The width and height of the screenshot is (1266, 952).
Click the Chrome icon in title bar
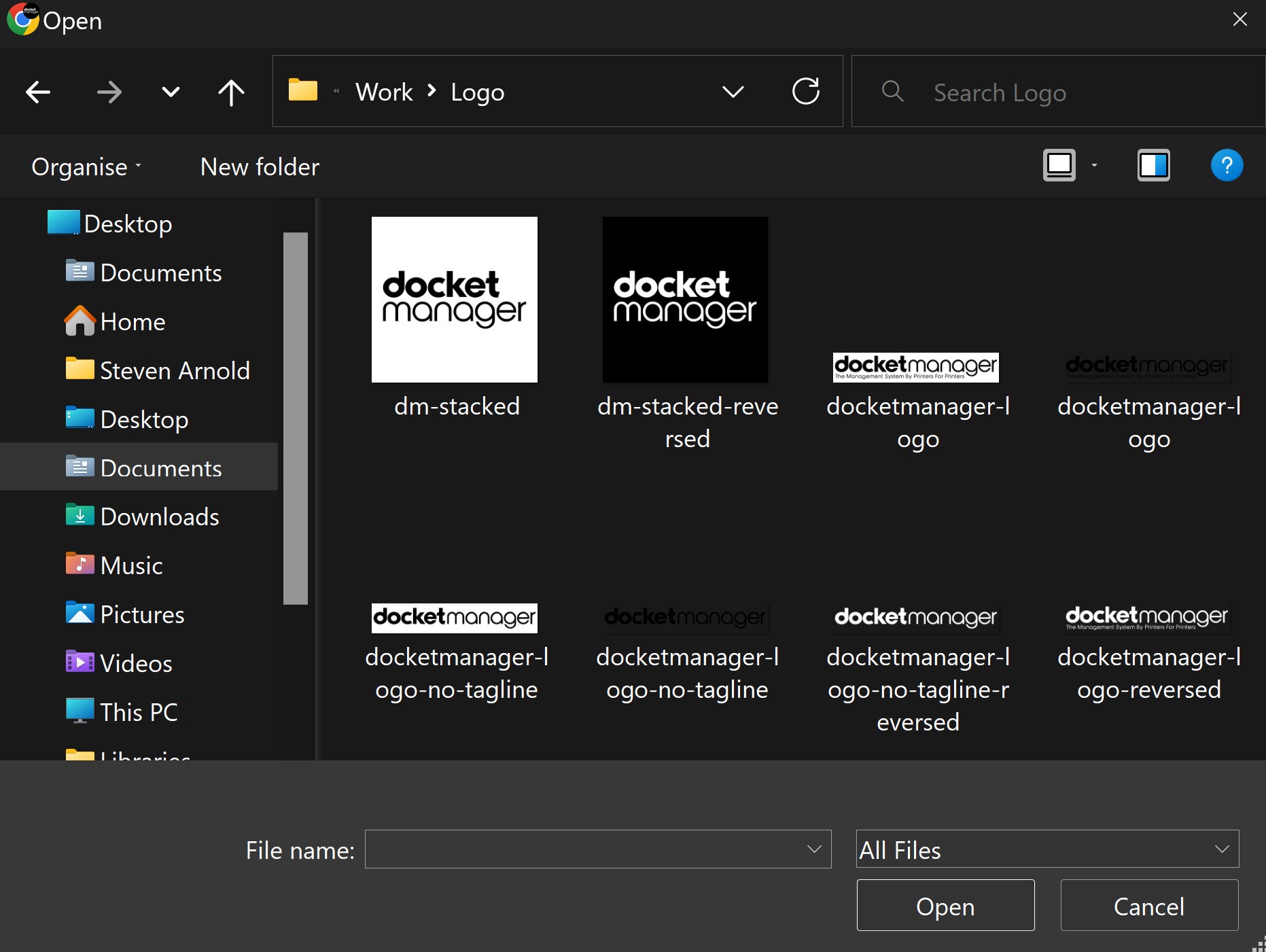pos(22,19)
